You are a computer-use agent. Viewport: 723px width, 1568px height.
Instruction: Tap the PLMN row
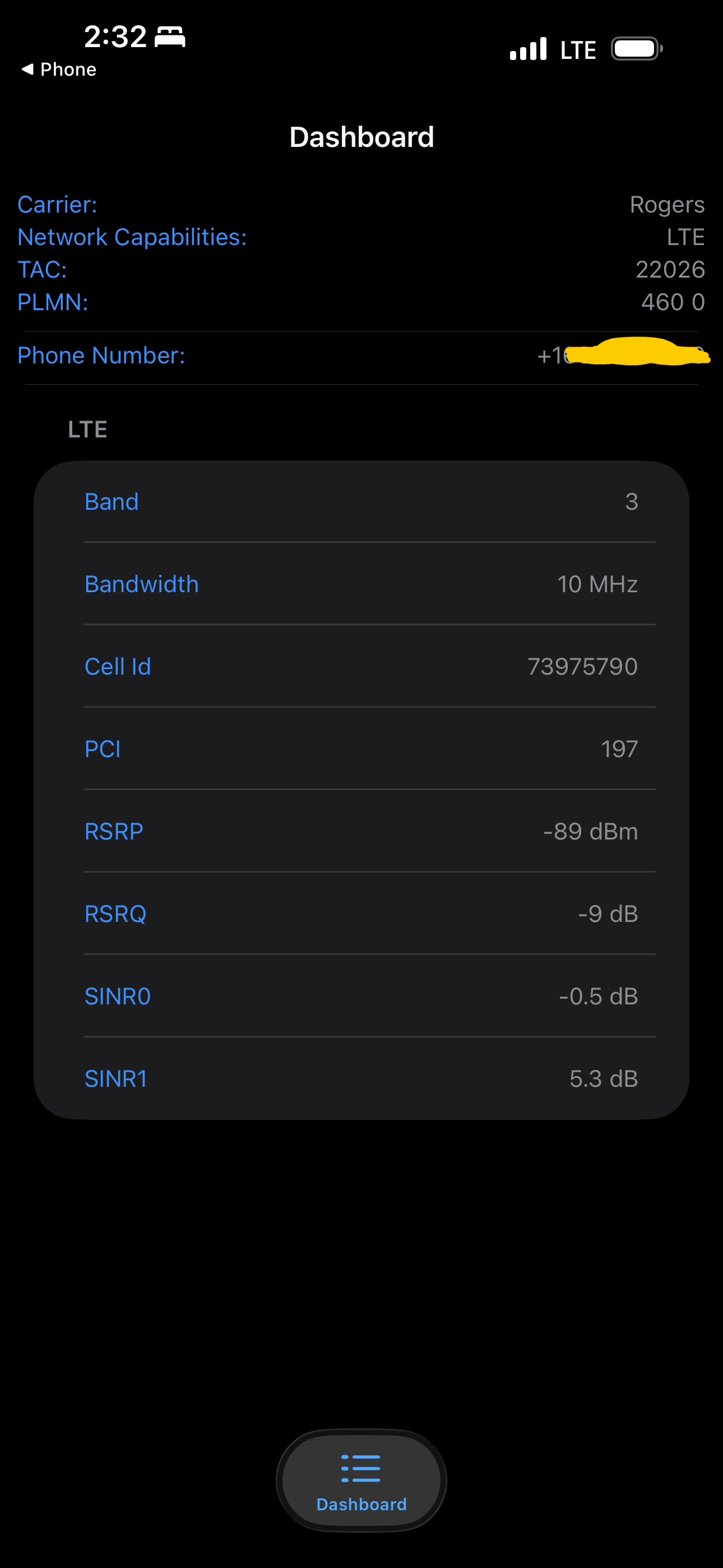(361, 302)
